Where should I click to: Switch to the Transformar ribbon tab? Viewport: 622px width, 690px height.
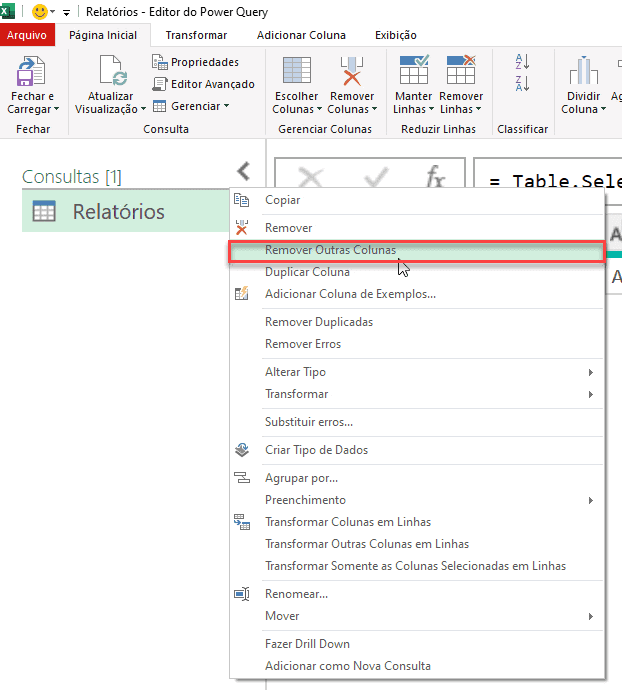coord(196,35)
